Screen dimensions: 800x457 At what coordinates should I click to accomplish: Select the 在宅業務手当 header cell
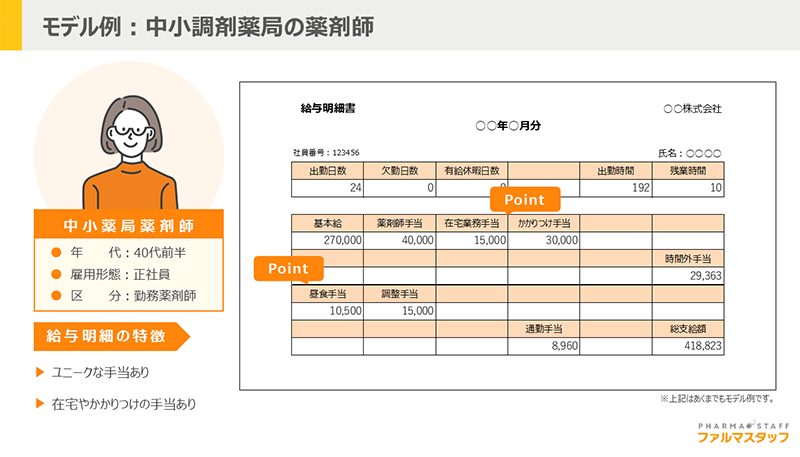pyautogui.click(x=471, y=223)
